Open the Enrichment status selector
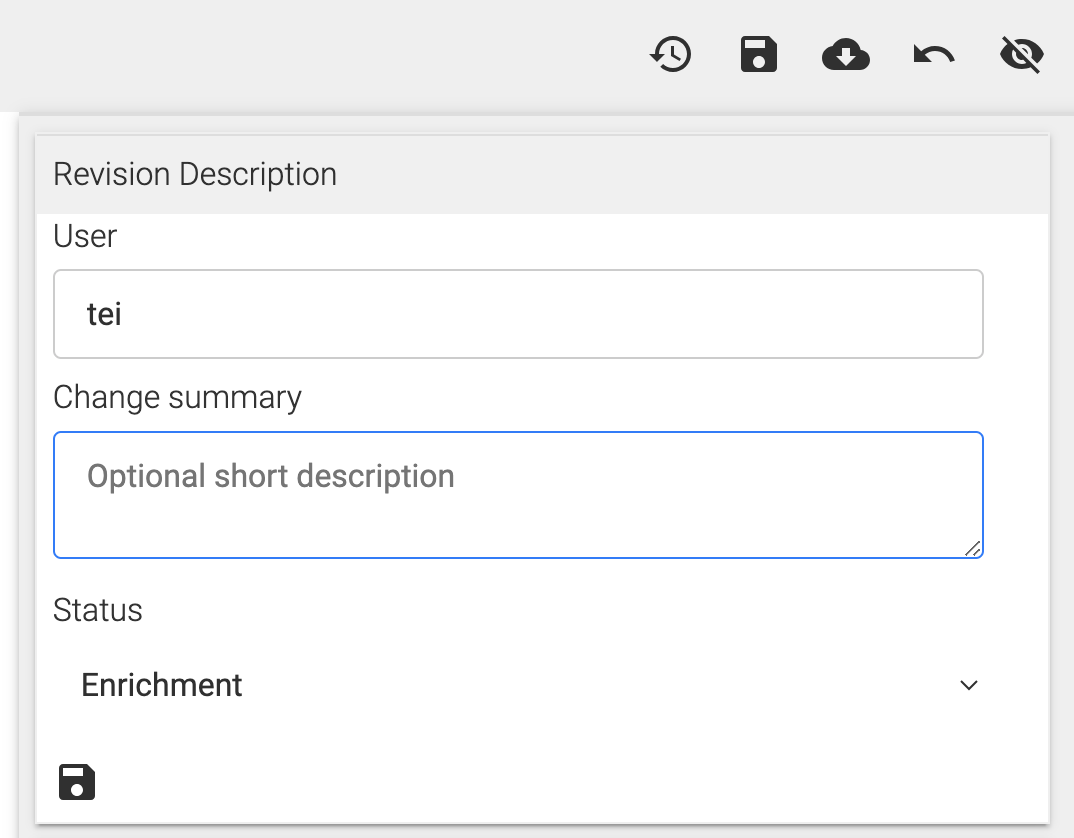This screenshot has height=838, width=1074. pos(518,685)
